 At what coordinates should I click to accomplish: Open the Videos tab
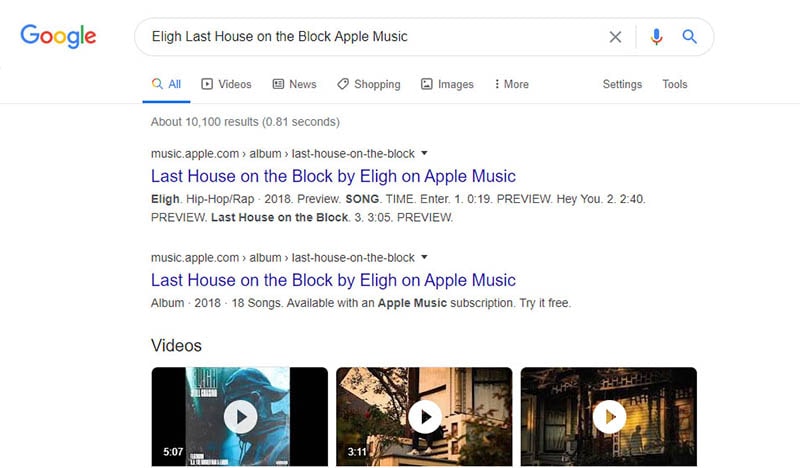tap(227, 84)
